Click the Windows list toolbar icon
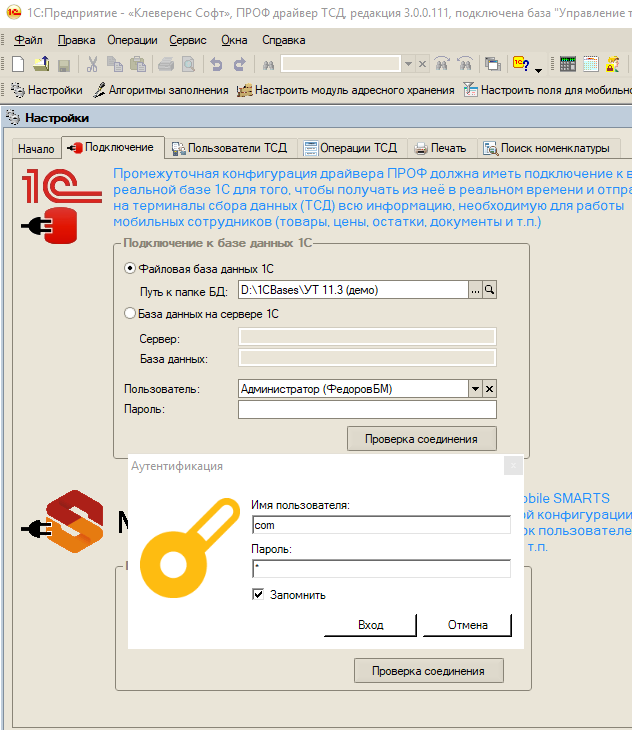 [x=492, y=64]
